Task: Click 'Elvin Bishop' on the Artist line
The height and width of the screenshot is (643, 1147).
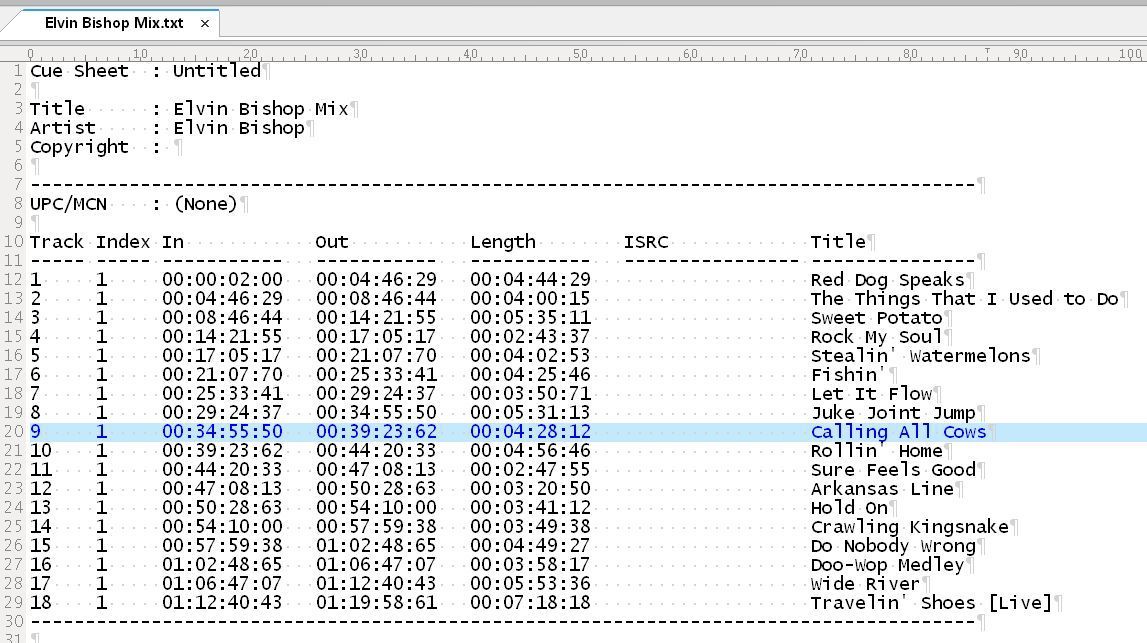Action: [238, 128]
